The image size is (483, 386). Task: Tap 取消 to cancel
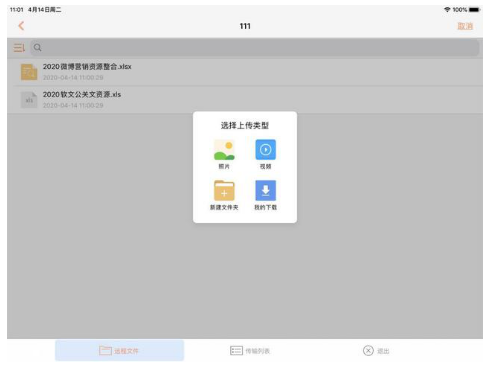point(465,26)
